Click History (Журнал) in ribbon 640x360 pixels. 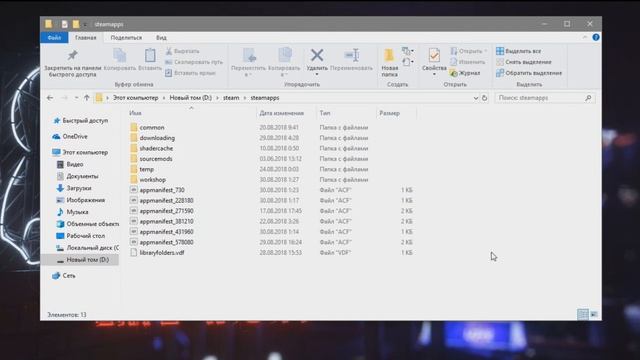click(x=465, y=73)
